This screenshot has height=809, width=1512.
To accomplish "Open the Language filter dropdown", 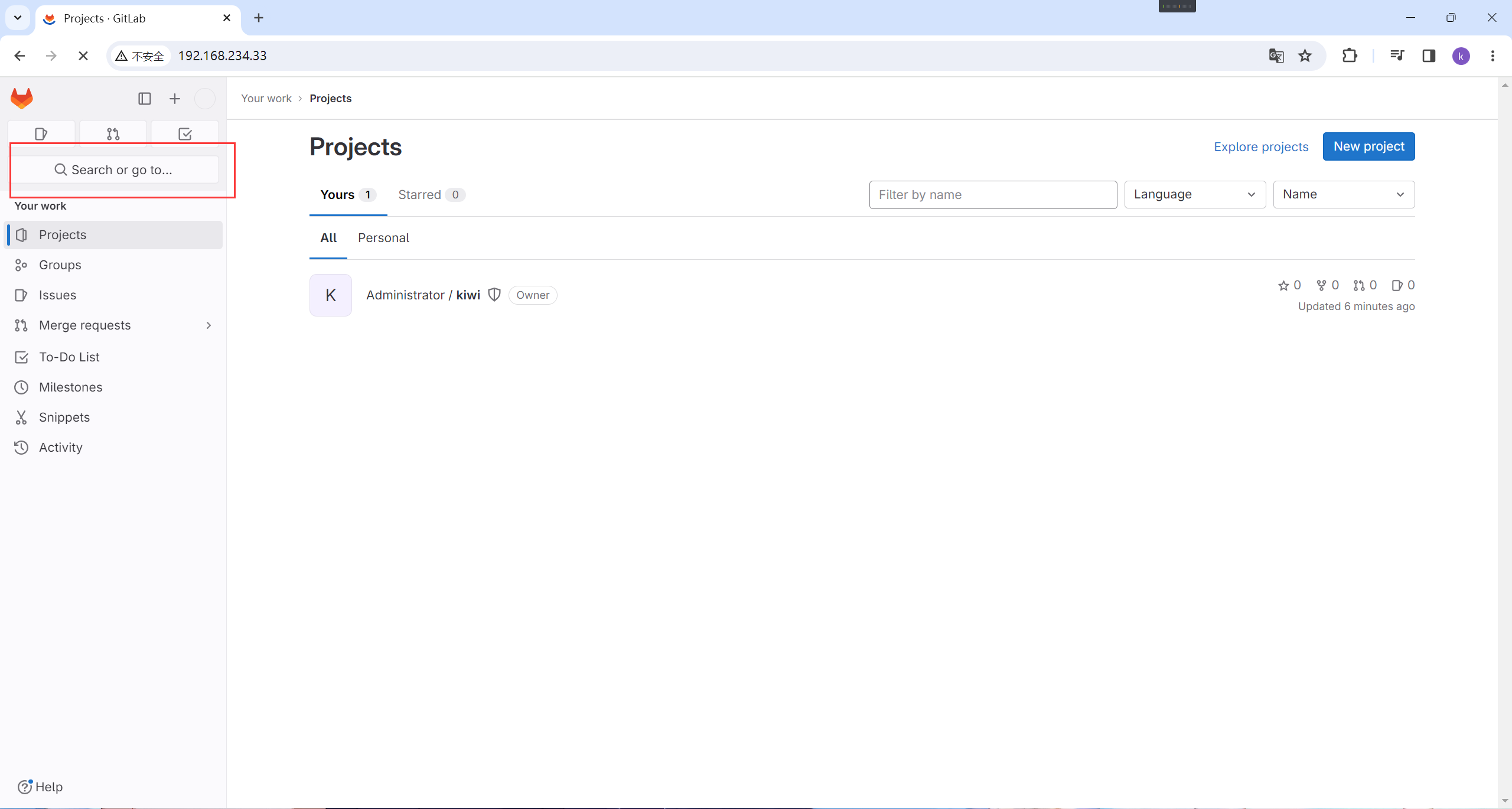I will (1194, 194).
